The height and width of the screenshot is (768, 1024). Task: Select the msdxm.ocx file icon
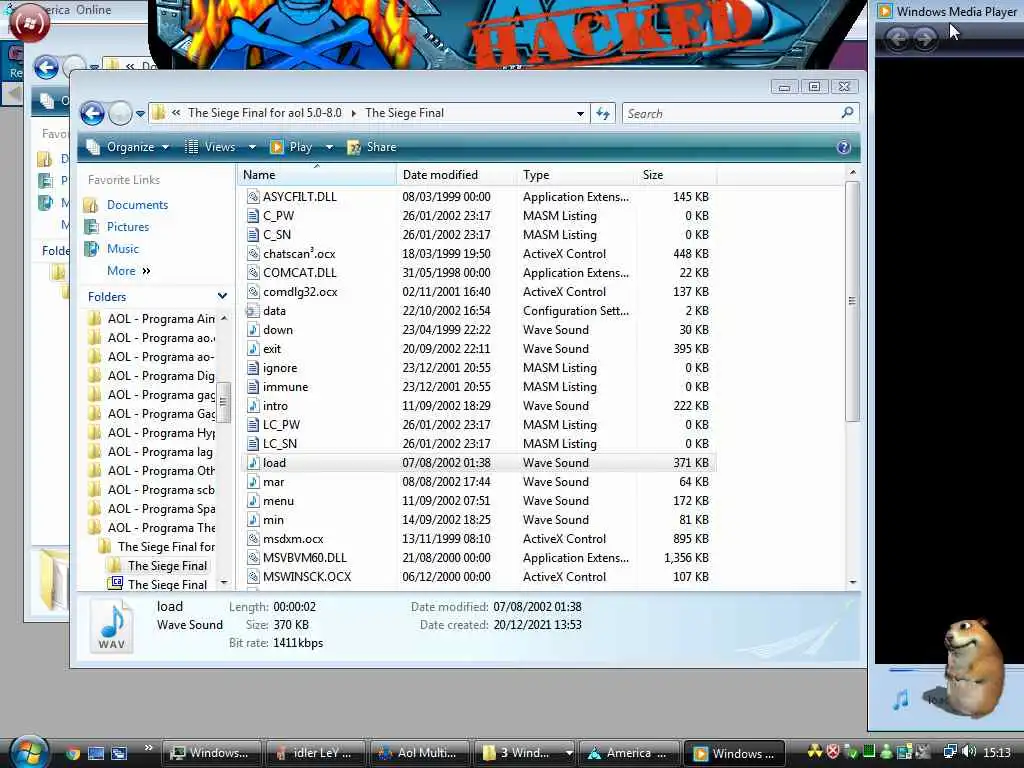[x=253, y=539]
